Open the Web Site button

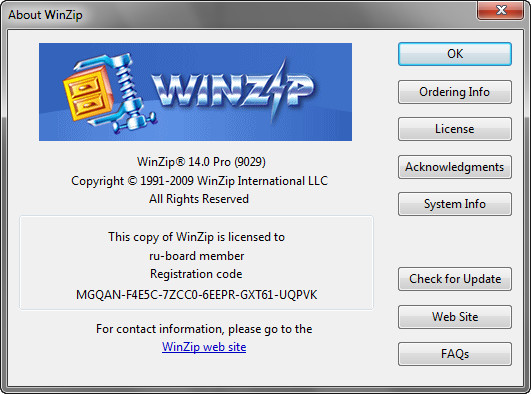tap(455, 317)
